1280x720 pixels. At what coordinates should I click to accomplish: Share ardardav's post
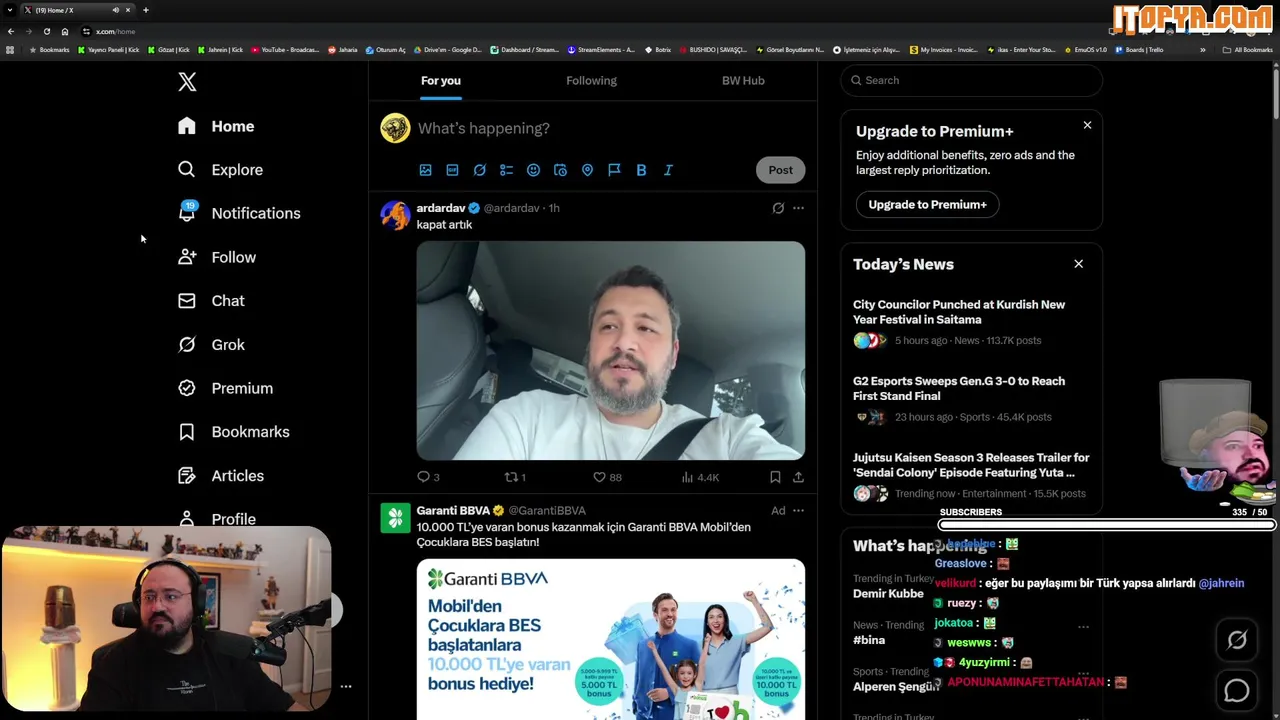pos(798,477)
